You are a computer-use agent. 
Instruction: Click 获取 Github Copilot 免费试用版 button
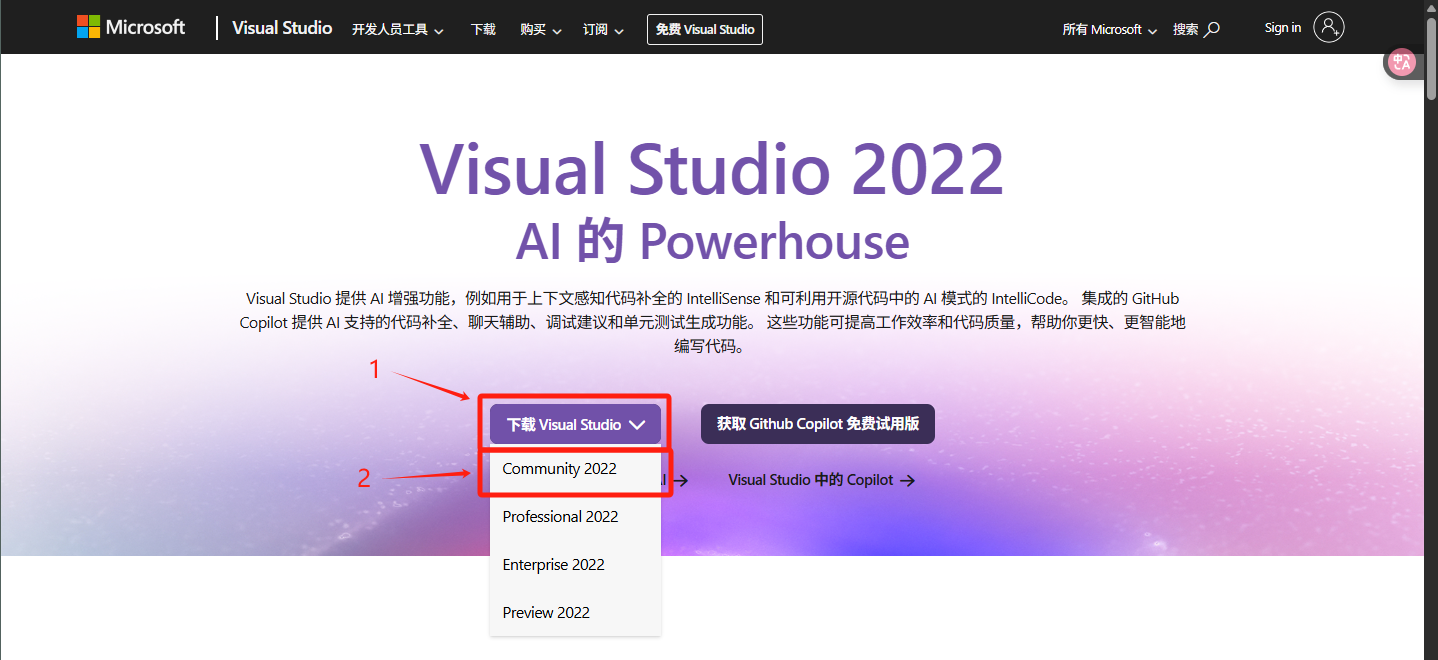(x=817, y=423)
